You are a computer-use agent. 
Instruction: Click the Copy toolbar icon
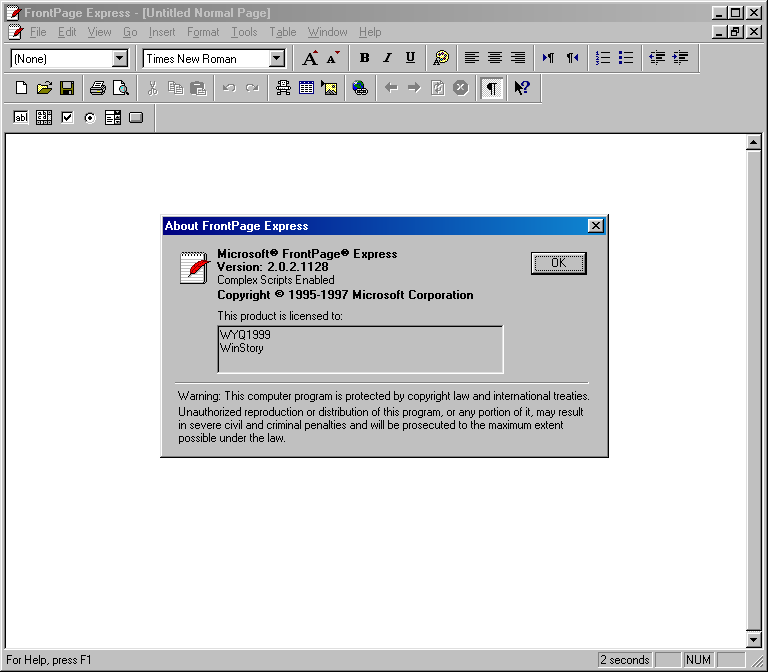[x=175, y=88]
